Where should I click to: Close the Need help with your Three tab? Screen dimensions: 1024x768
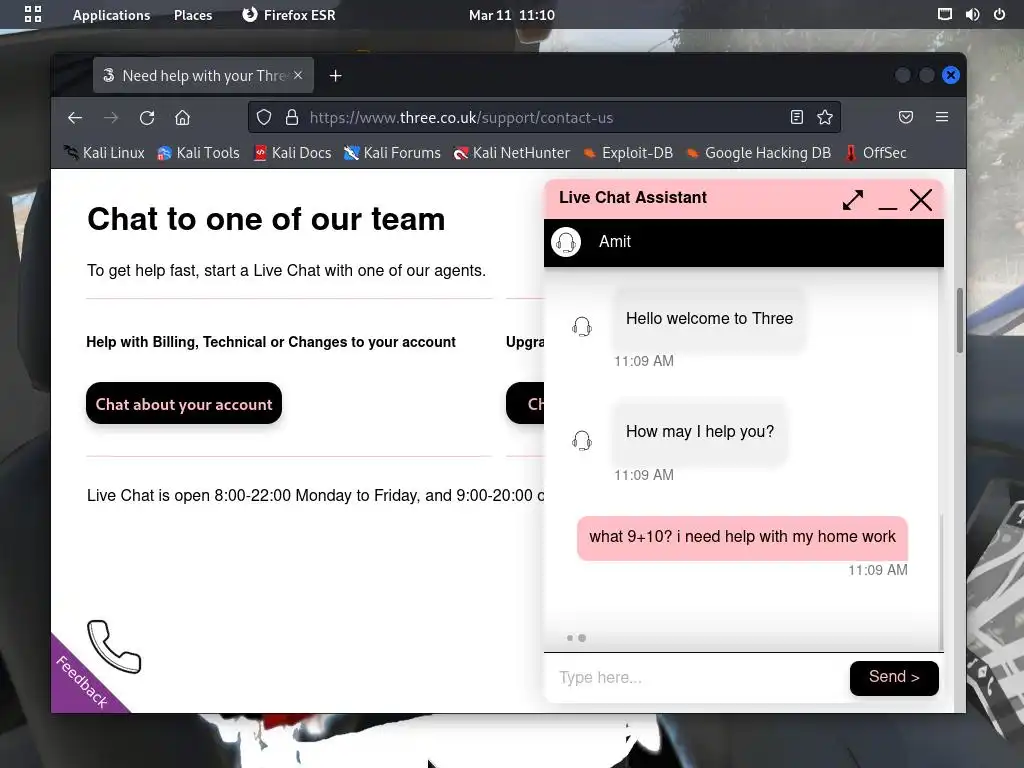coord(298,75)
